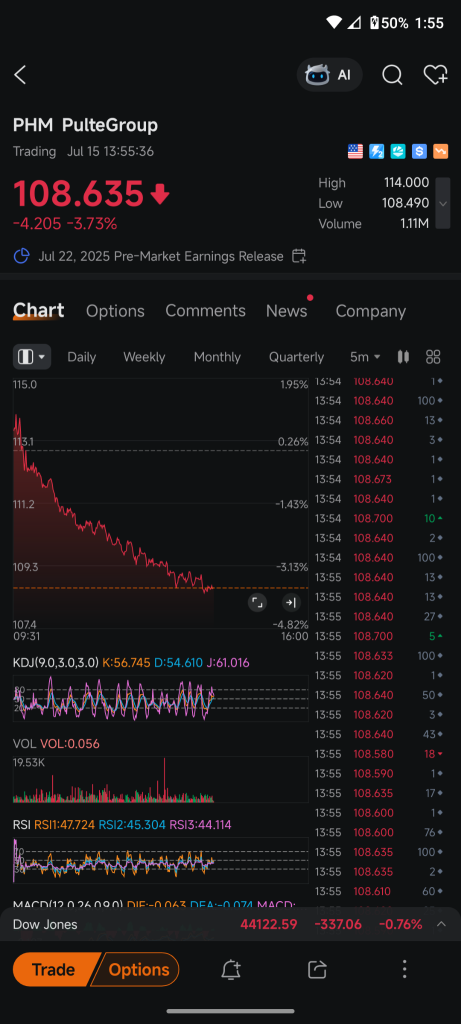Tap the orange Trade button
Viewport: 461px width, 1024px height.
54,969
